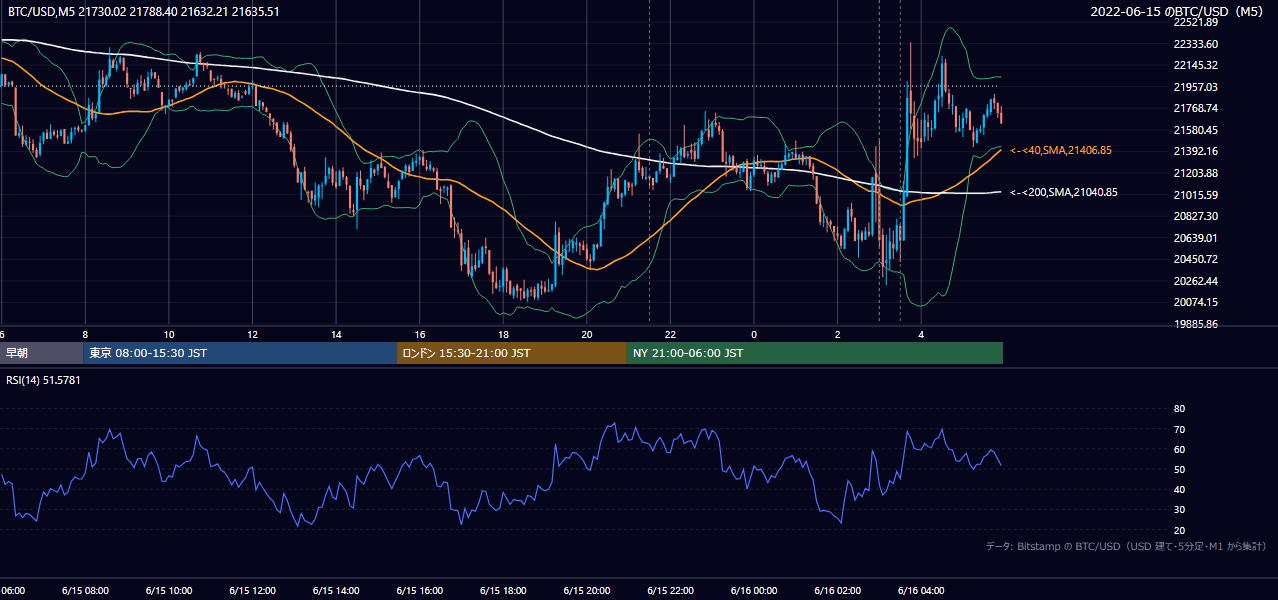Screen dimensions: 1278x600
Task: Select the 20639.01 price axis label
Action: pyautogui.click(x=1196, y=238)
